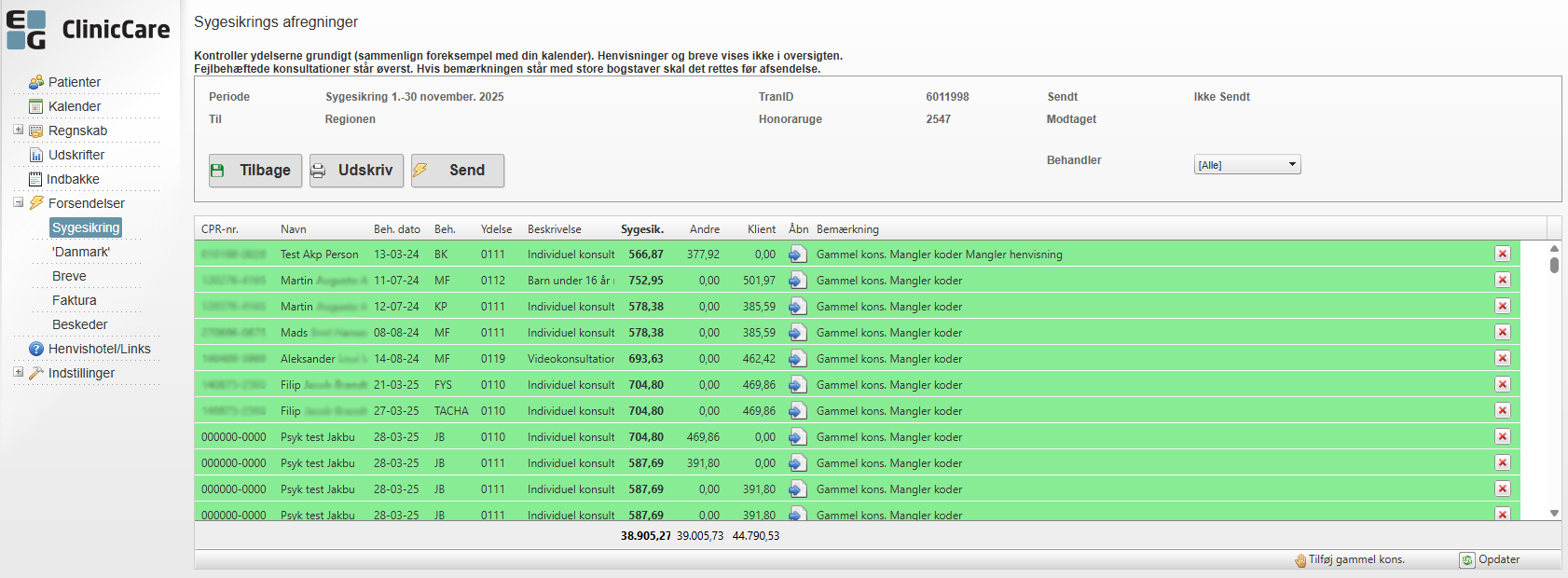Open the Kalender sidebar item
Screen dimensions: 1568x578
tap(74, 106)
